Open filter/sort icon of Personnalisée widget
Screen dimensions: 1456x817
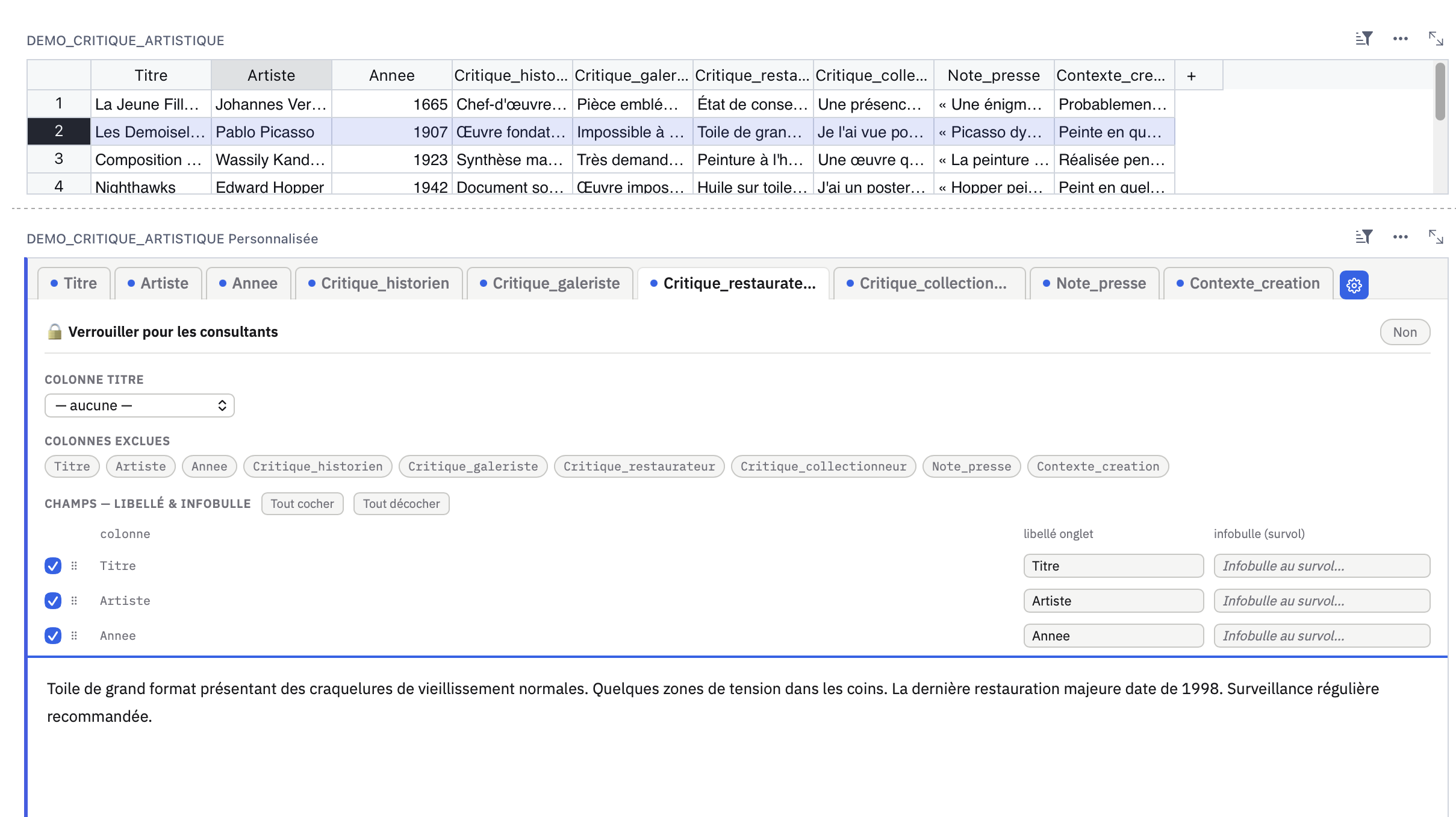click(1364, 237)
